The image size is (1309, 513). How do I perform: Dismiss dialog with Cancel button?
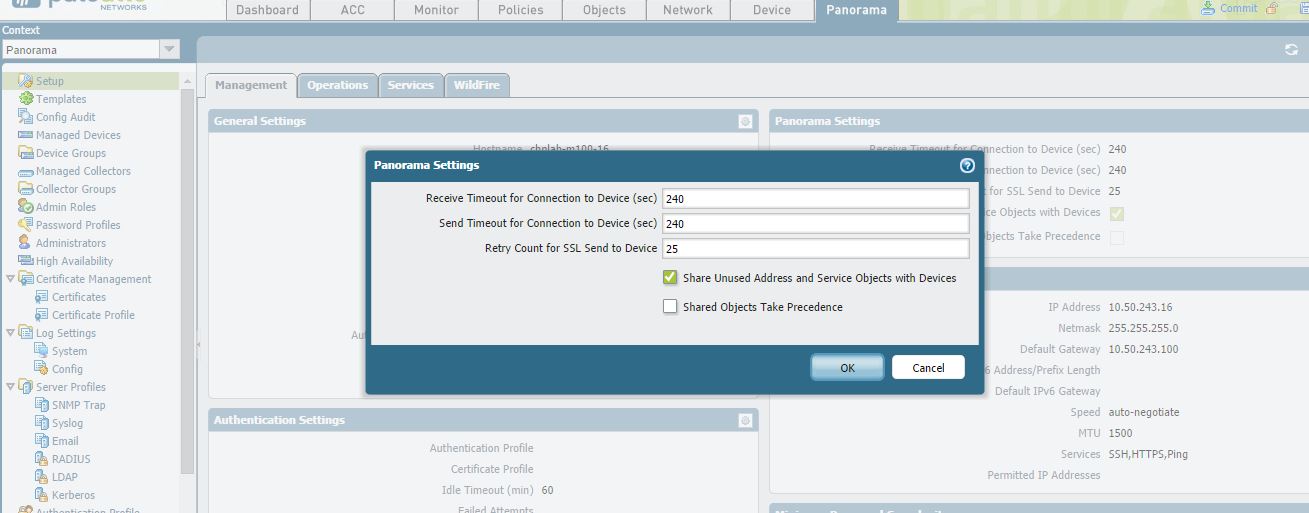(928, 367)
